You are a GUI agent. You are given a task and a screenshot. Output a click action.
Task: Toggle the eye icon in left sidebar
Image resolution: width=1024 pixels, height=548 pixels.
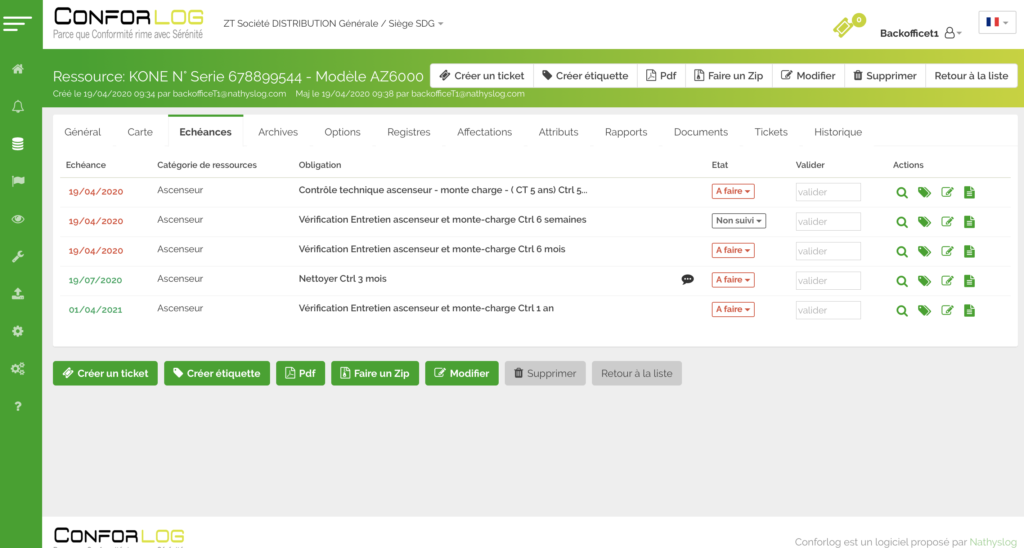(18, 219)
